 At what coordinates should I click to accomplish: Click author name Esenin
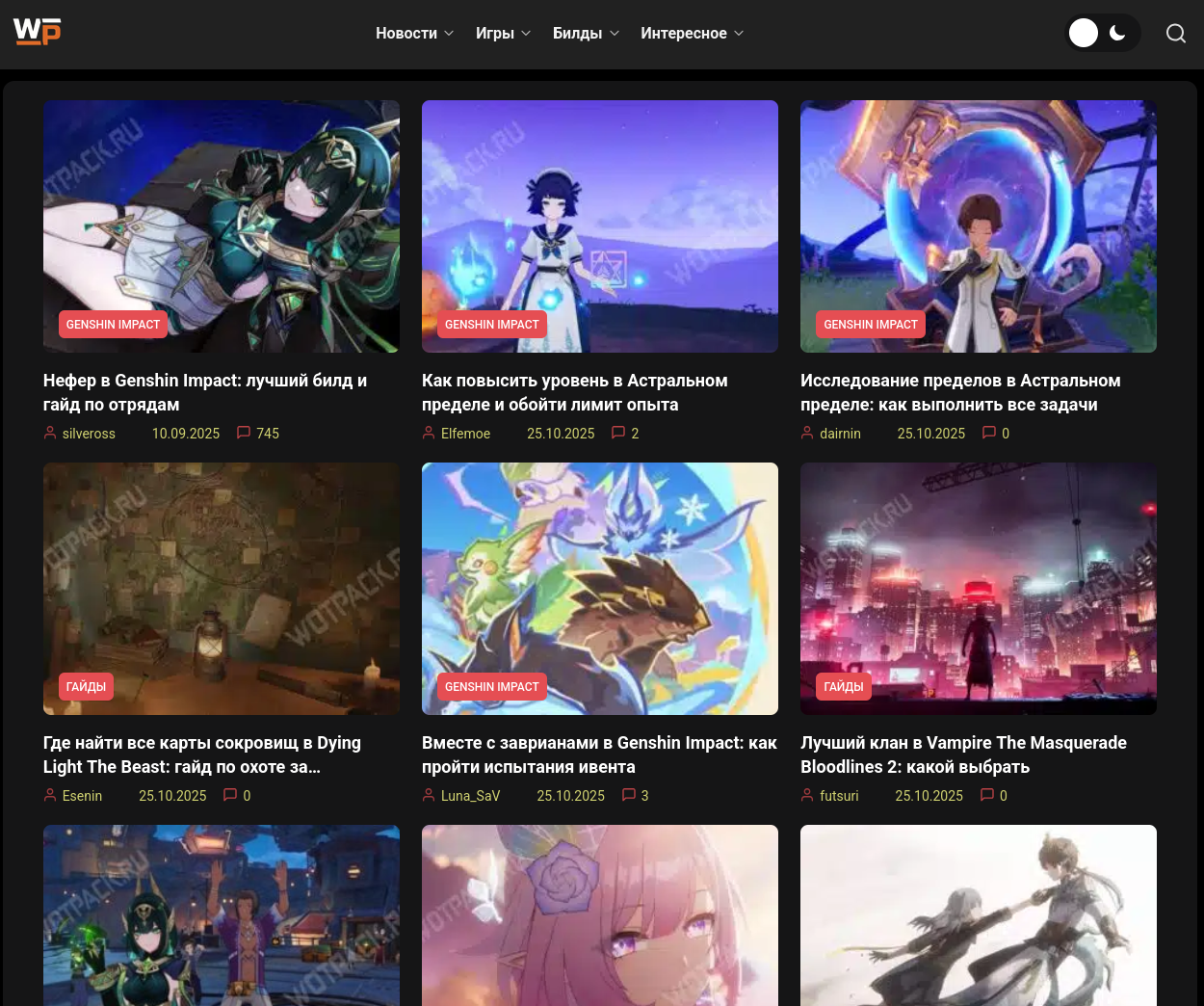[x=82, y=796]
